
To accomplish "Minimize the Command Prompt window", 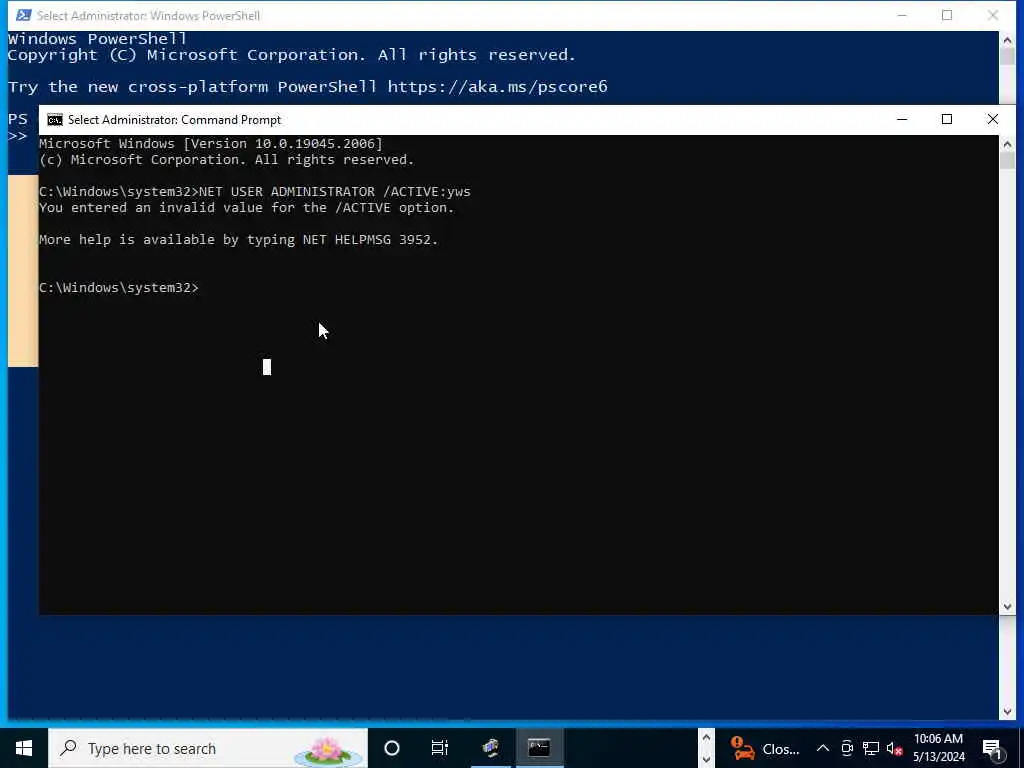I will [x=902, y=120].
